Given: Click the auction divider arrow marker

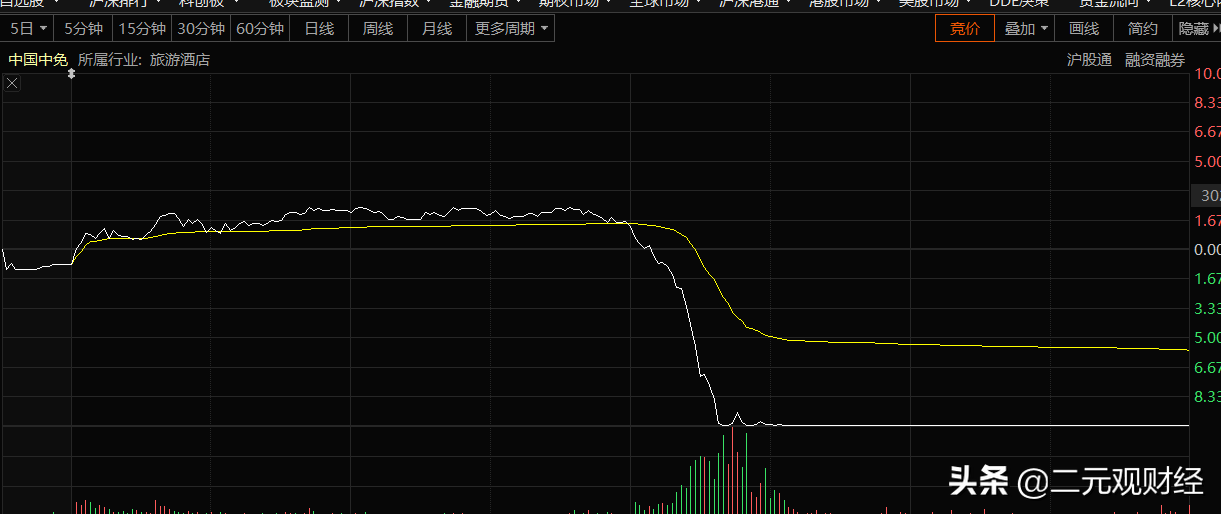Looking at the screenshot, I should (x=72, y=73).
